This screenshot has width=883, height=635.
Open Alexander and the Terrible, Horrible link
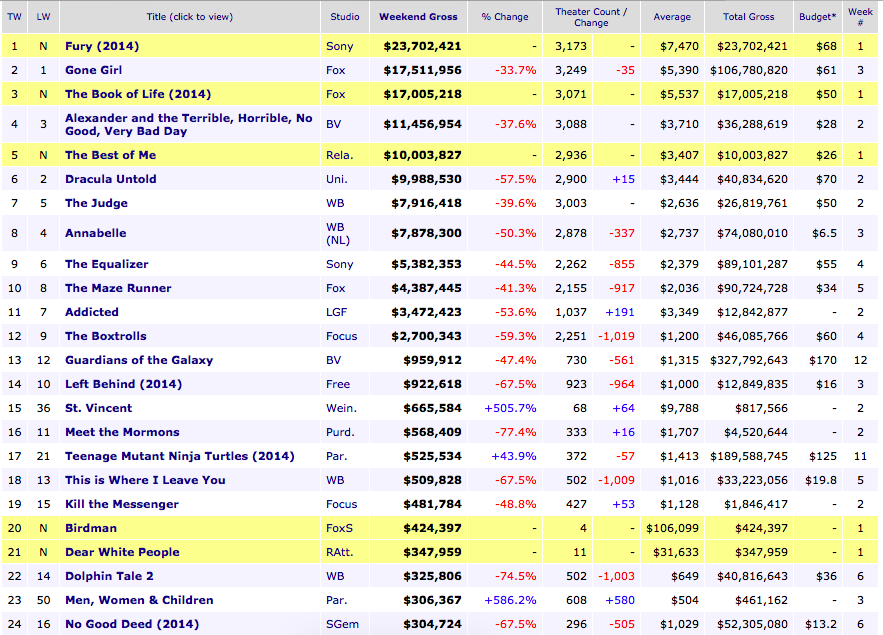pyautogui.click(x=189, y=124)
